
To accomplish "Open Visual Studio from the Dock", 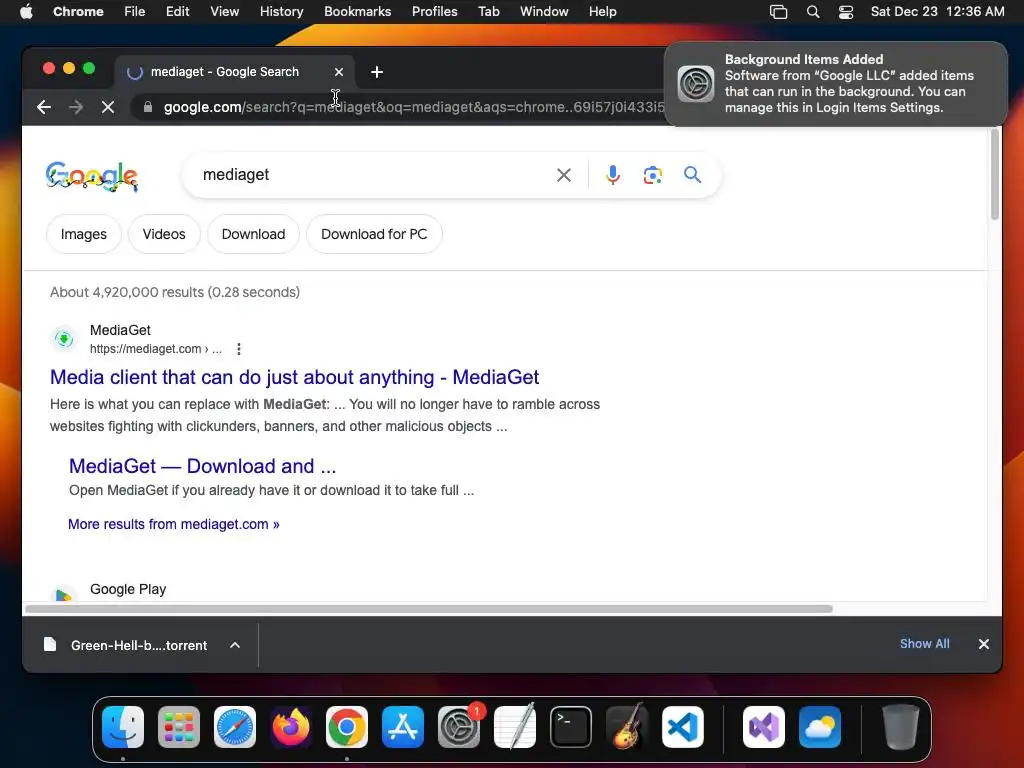I will 764,727.
